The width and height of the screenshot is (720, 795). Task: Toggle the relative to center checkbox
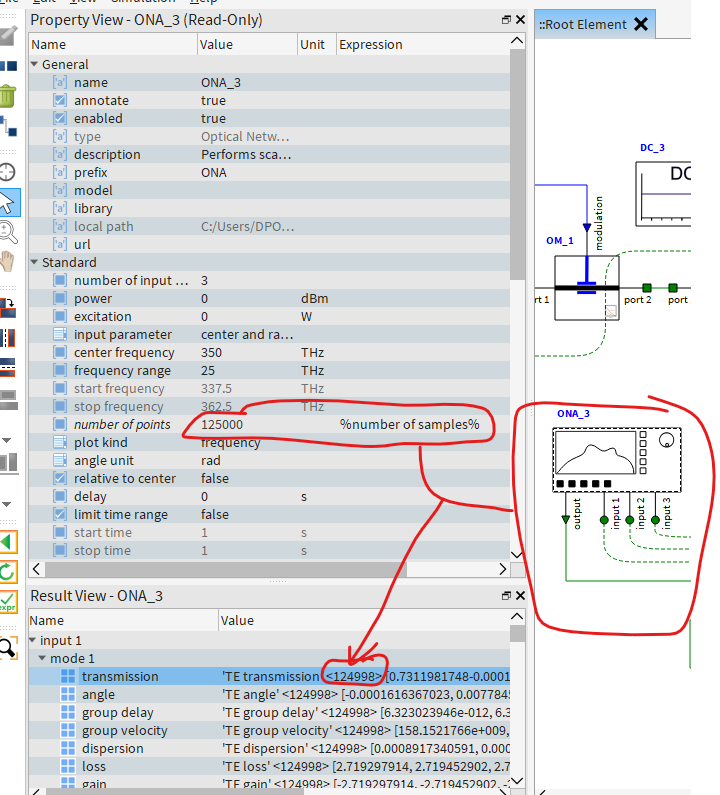click(60, 478)
